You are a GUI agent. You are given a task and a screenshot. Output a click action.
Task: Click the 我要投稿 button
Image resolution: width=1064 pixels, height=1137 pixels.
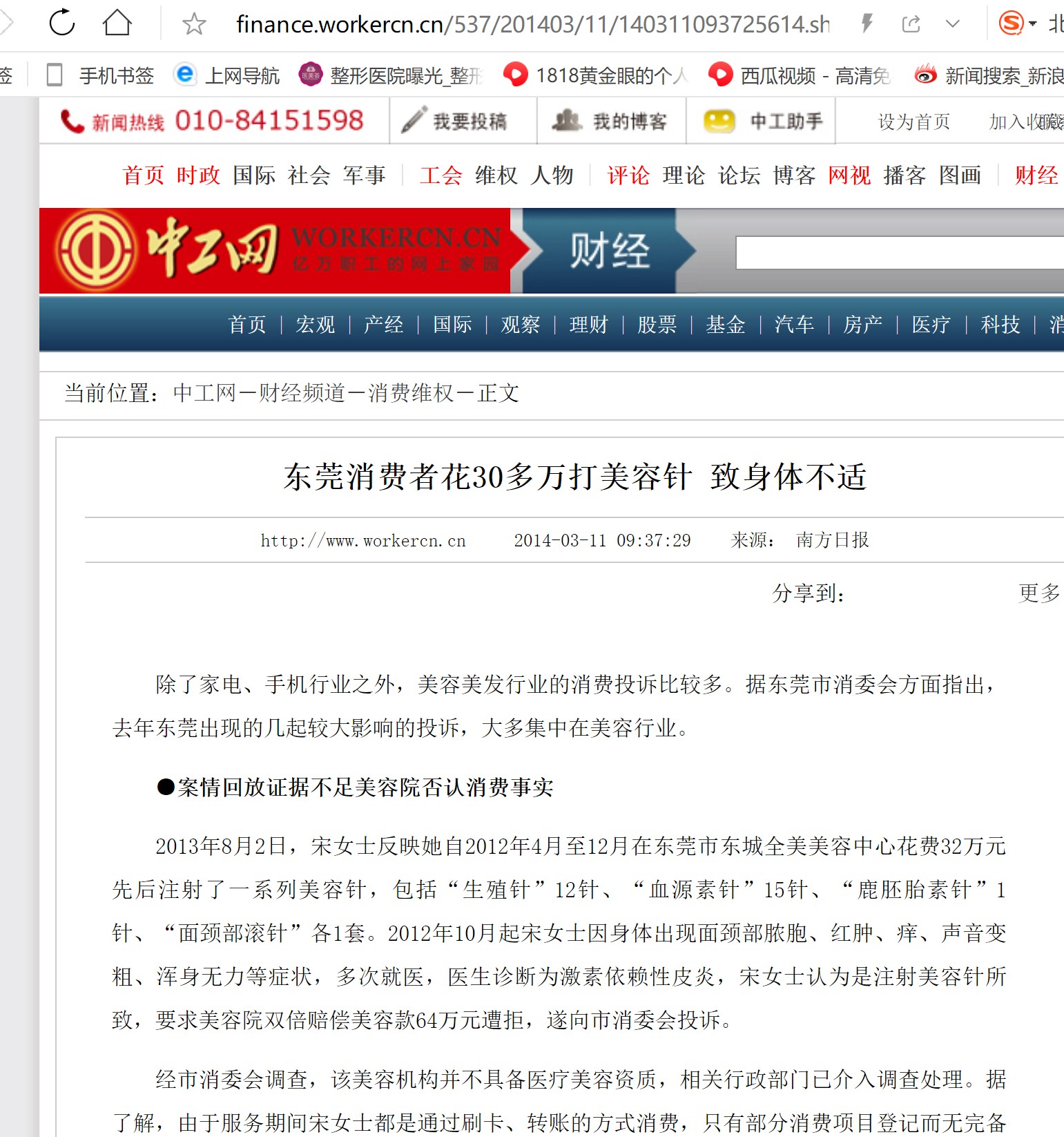point(454,121)
